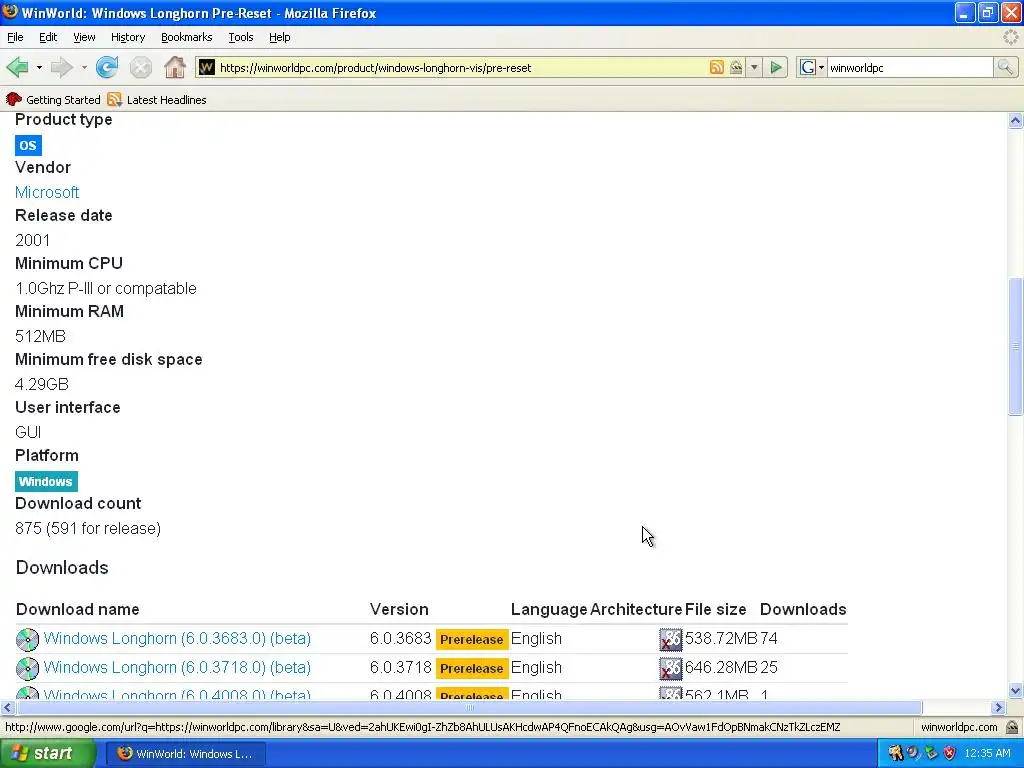The width and height of the screenshot is (1024, 768).
Task: Open Windows Longhorn (6.0.3718.0) (beta) download
Action: pyautogui.click(x=177, y=667)
